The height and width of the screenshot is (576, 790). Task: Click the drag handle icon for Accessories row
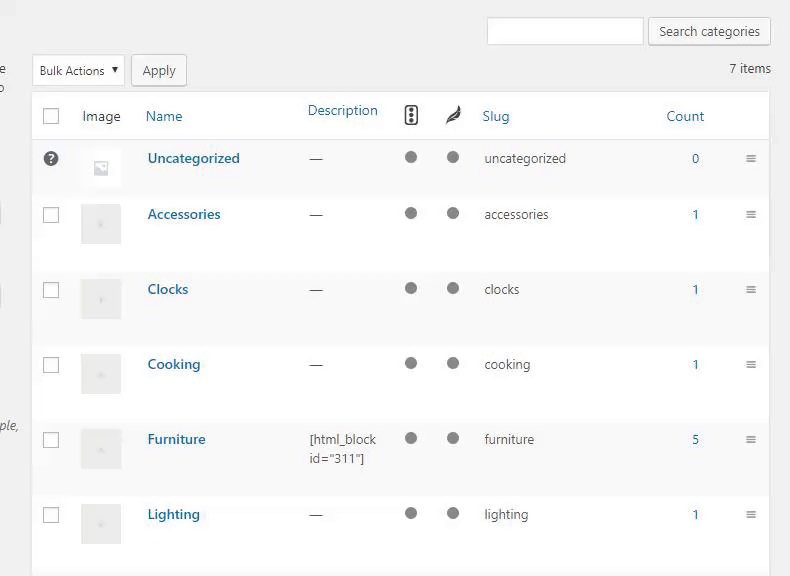click(751, 214)
